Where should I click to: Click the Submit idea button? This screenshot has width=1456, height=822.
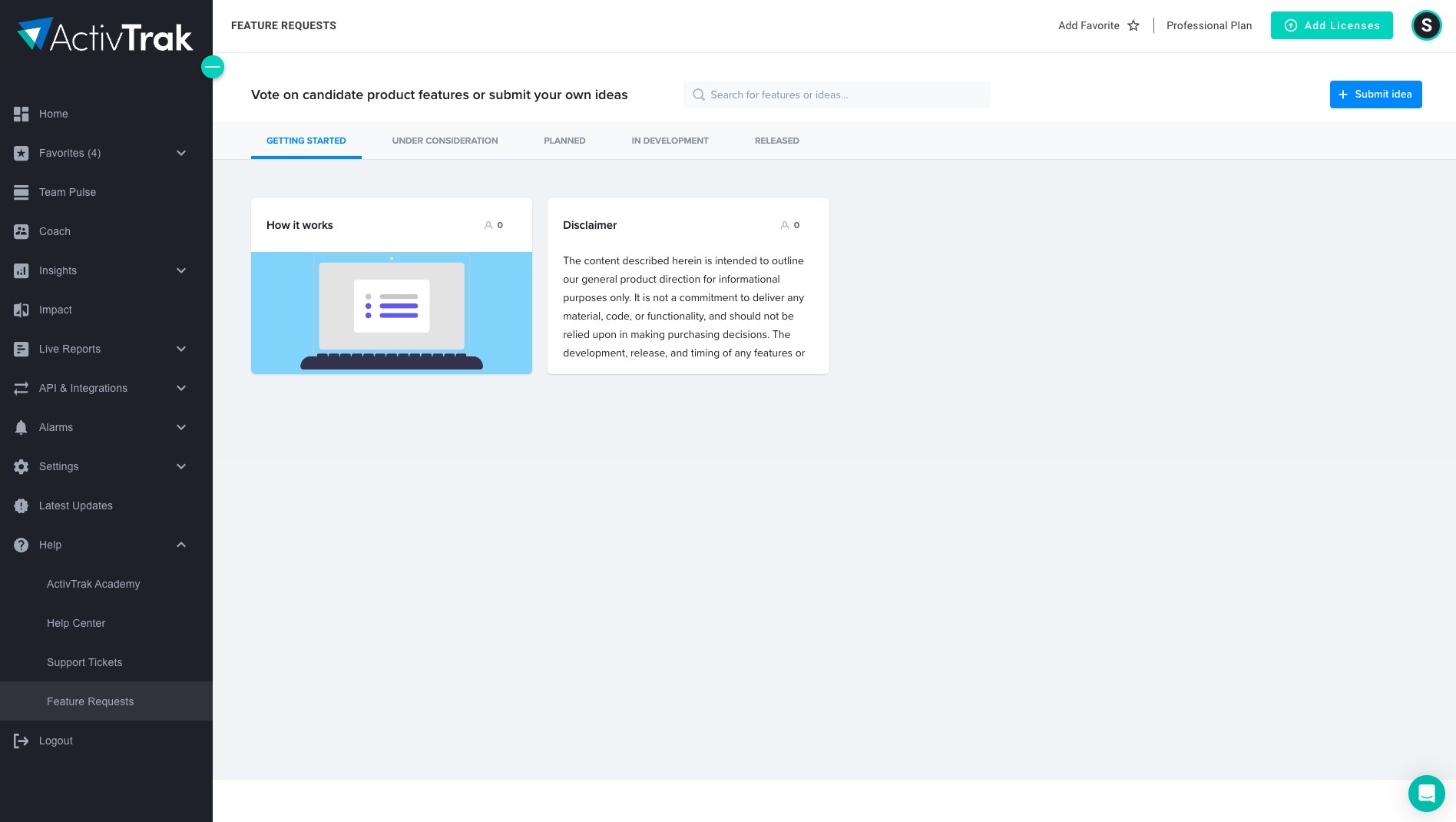[1375, 94]
